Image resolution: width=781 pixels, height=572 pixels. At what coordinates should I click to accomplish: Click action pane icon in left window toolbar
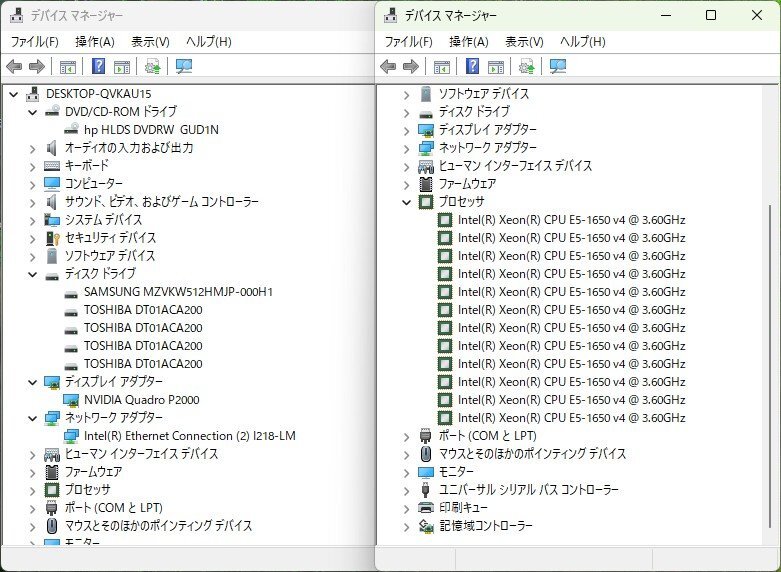(x=122, y=66)
